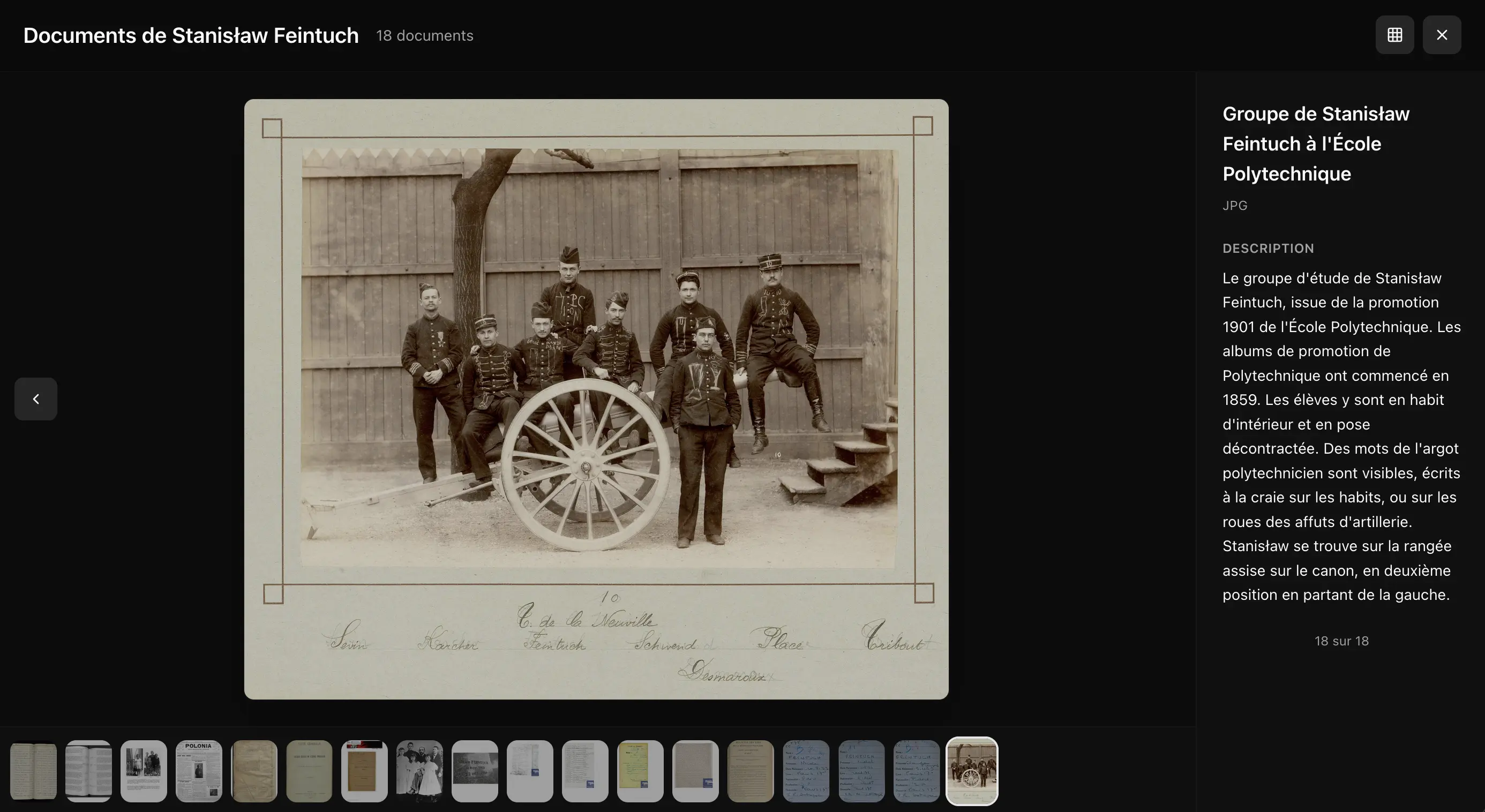The height and width of the screenshot is (812, 1485).
Task: Close the document viewer
Action: pos(1441,35)
